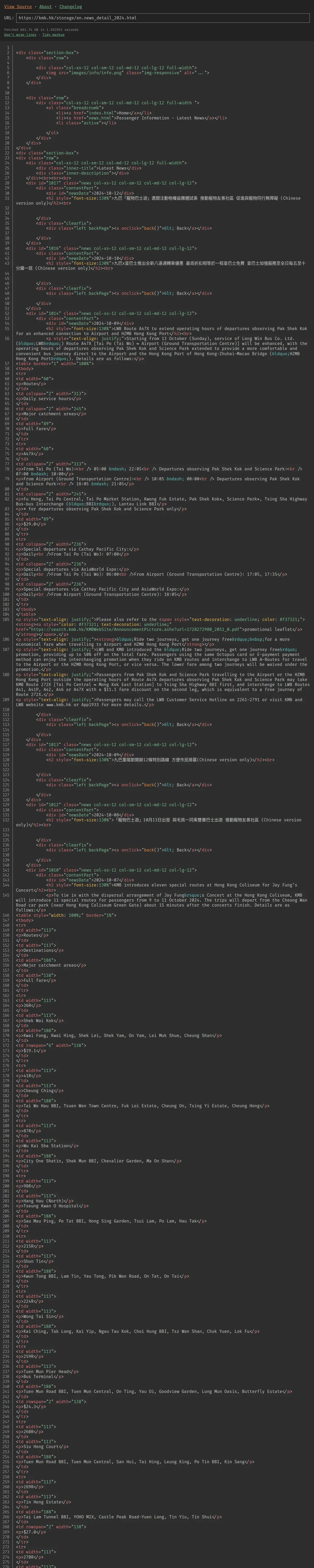Click the "Shun Tin" destination text
The width and height of the screenshot is (314, 1568).
(33, 1261)
